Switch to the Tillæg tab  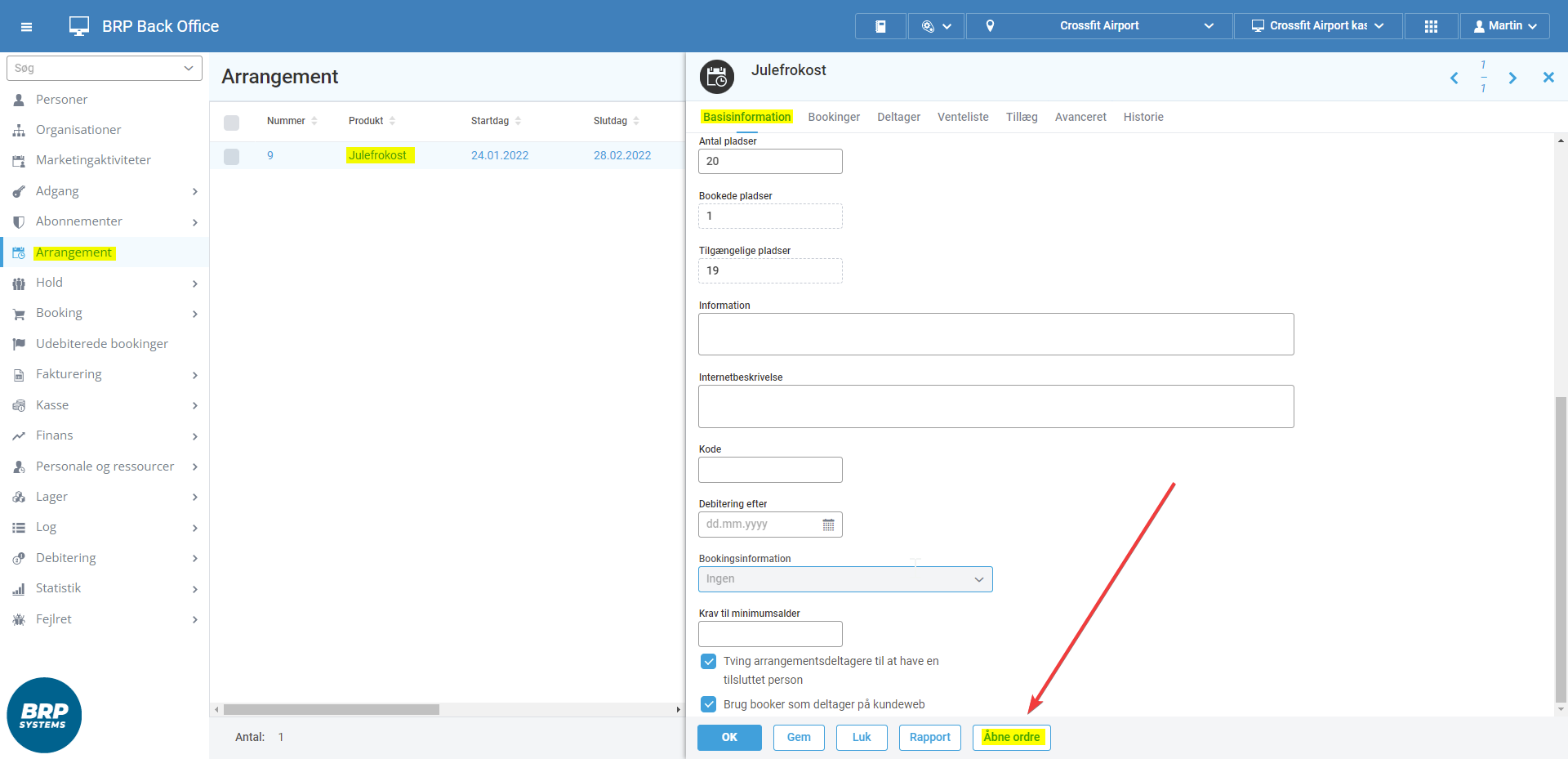1022,117
